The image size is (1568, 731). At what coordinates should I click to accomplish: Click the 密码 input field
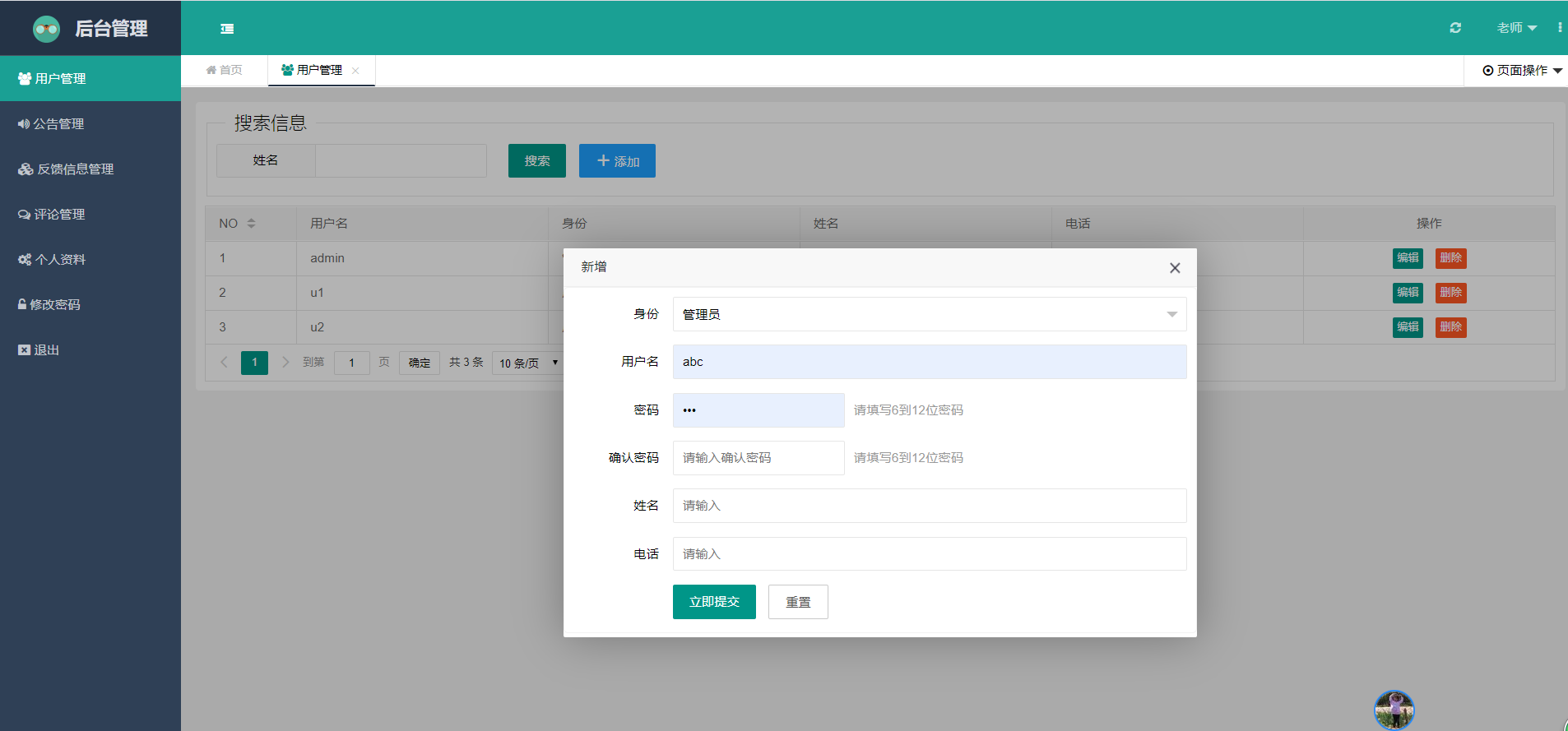tap(758, 410)
